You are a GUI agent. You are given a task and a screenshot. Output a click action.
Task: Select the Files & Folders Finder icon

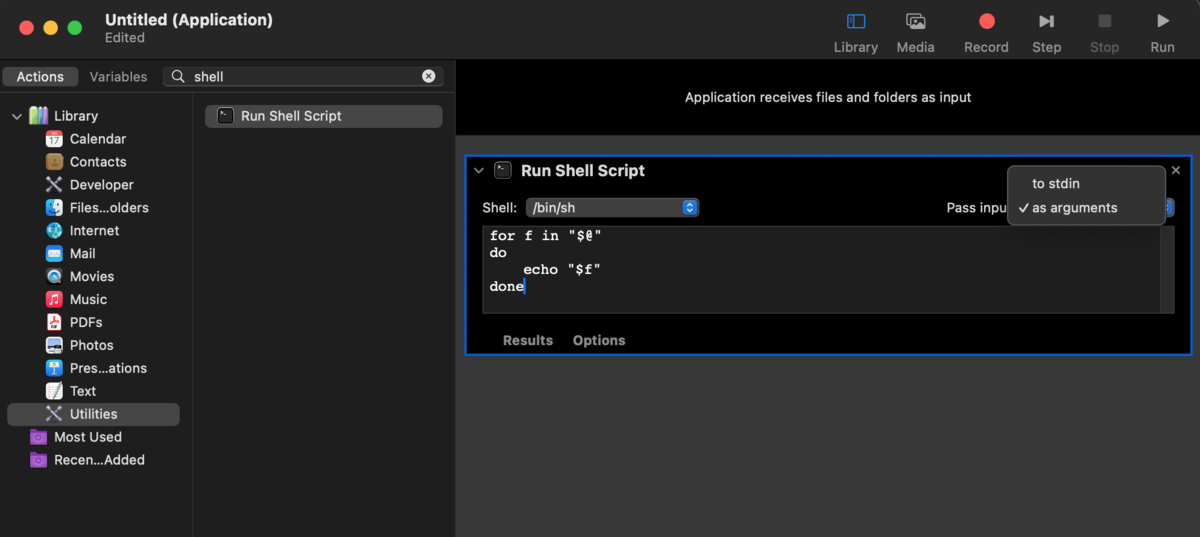pos(54,208)
